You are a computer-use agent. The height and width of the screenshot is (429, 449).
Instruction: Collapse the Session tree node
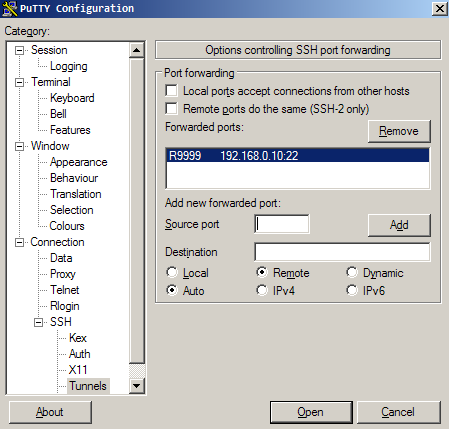click(20, 50)
